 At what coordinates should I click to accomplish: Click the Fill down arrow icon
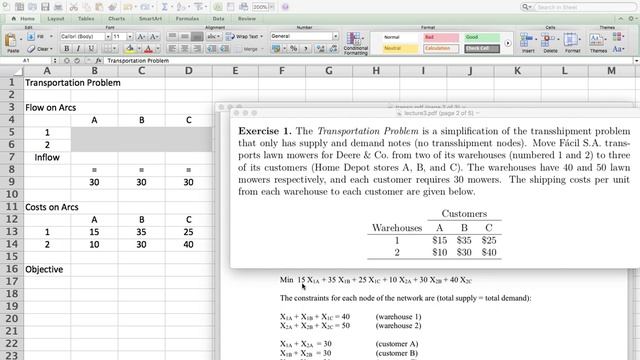tap(31, 37)
